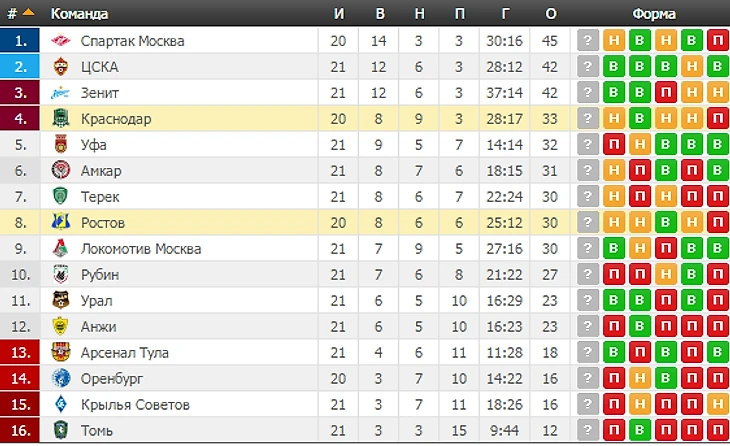730x446 pixels.
Task: Click Spartak's gray question mark form badge
Action: pyautogui.click(x=587, y=41)
